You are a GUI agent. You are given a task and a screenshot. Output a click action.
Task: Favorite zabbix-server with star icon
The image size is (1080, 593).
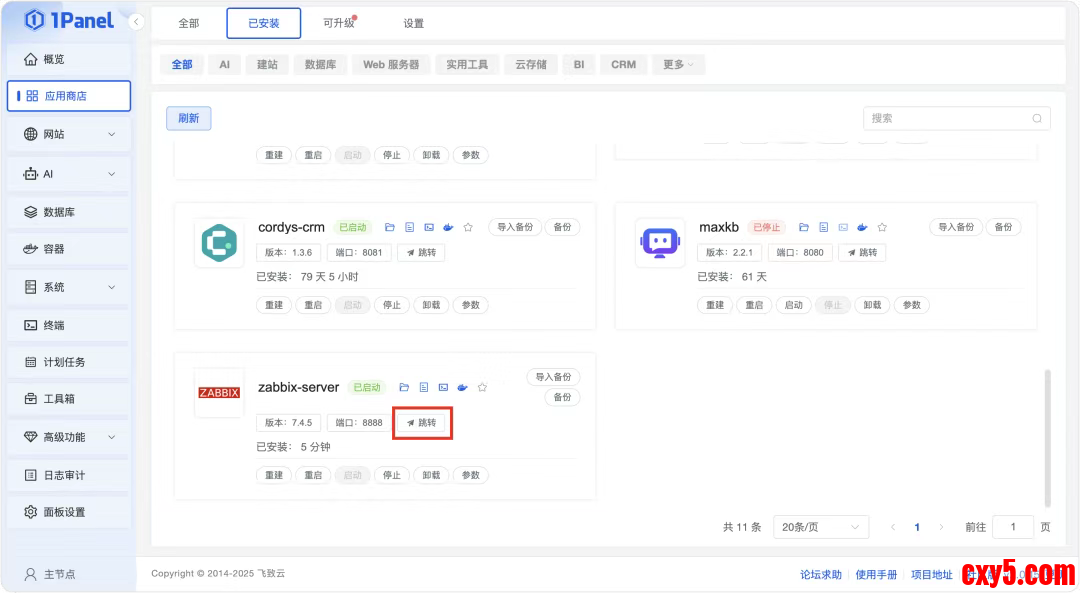(x=482, y=387)
